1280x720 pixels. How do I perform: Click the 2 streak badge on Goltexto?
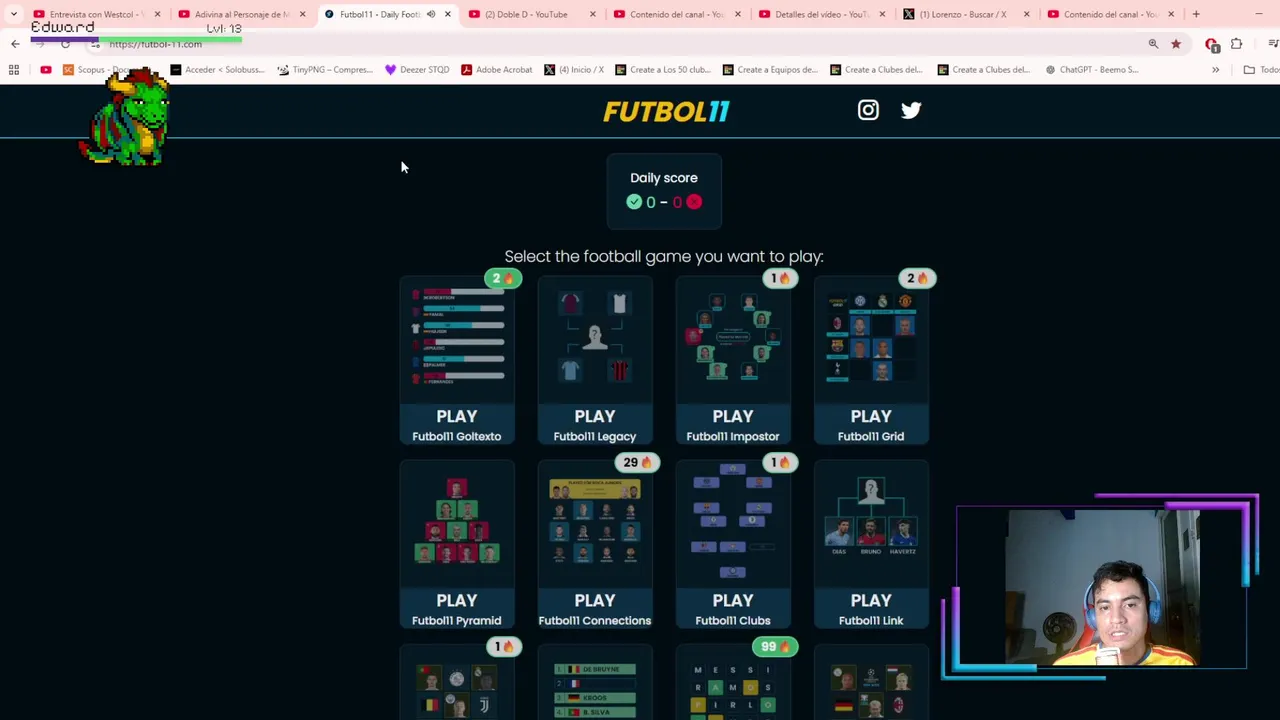pyautogui.click(x=503, y=278)
